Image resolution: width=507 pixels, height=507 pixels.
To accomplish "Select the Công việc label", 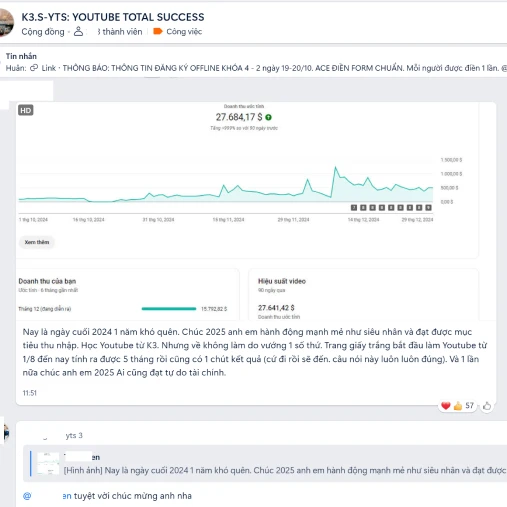I will pyautogui.click(x=184, y=32).
